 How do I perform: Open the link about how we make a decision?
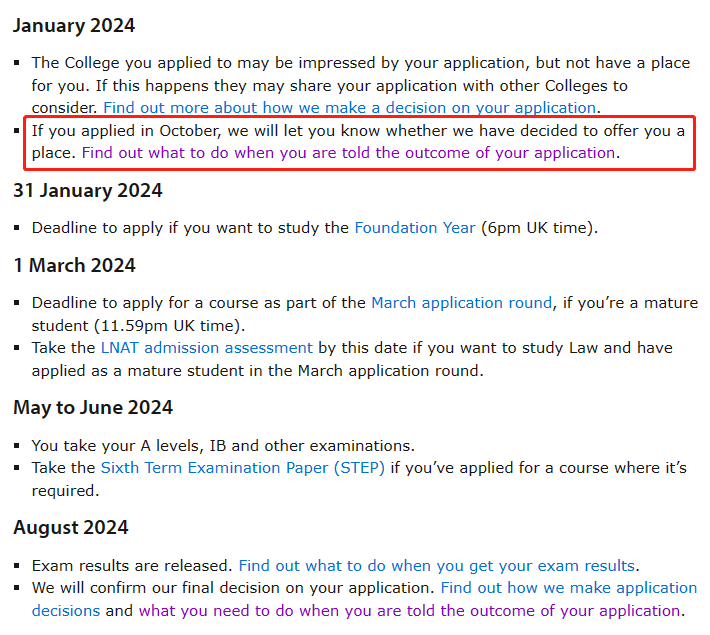[349, 108]
